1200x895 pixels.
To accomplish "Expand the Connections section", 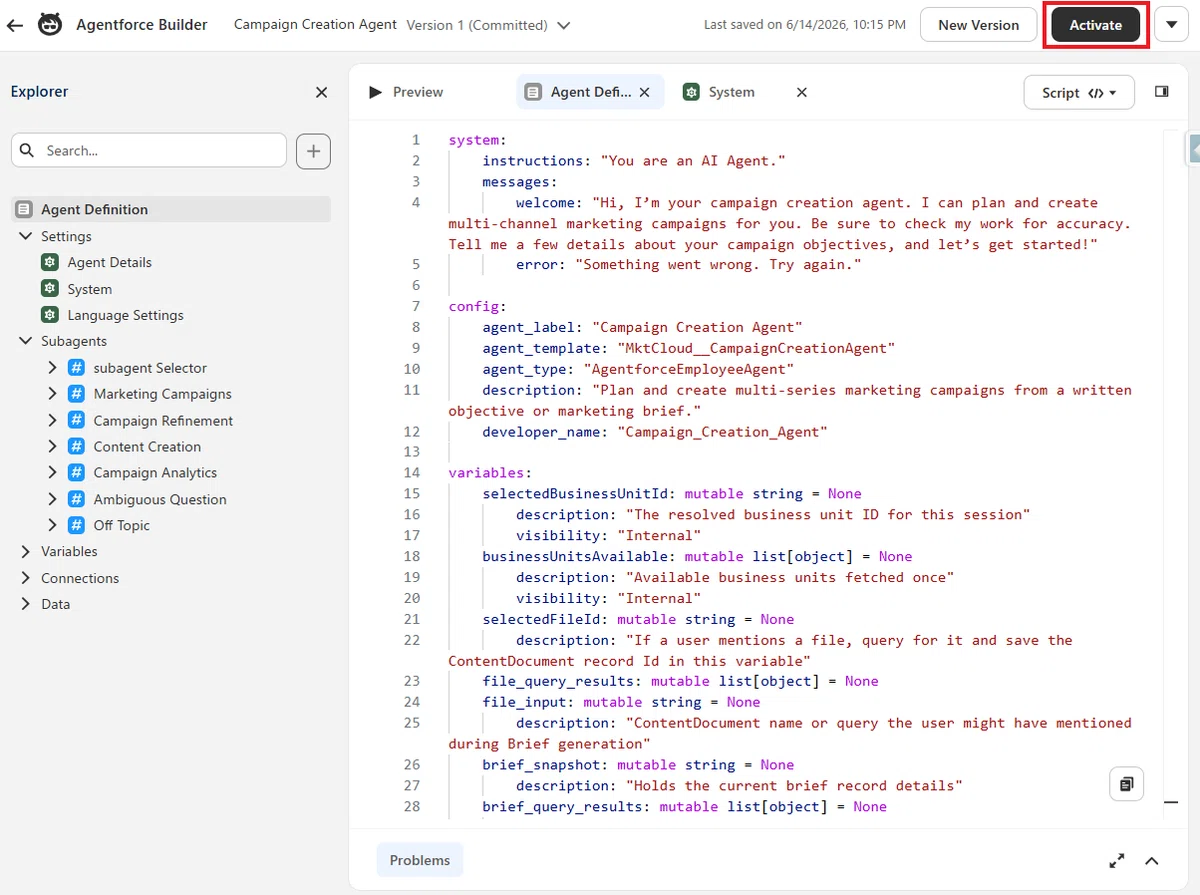I will click(25, 578).
